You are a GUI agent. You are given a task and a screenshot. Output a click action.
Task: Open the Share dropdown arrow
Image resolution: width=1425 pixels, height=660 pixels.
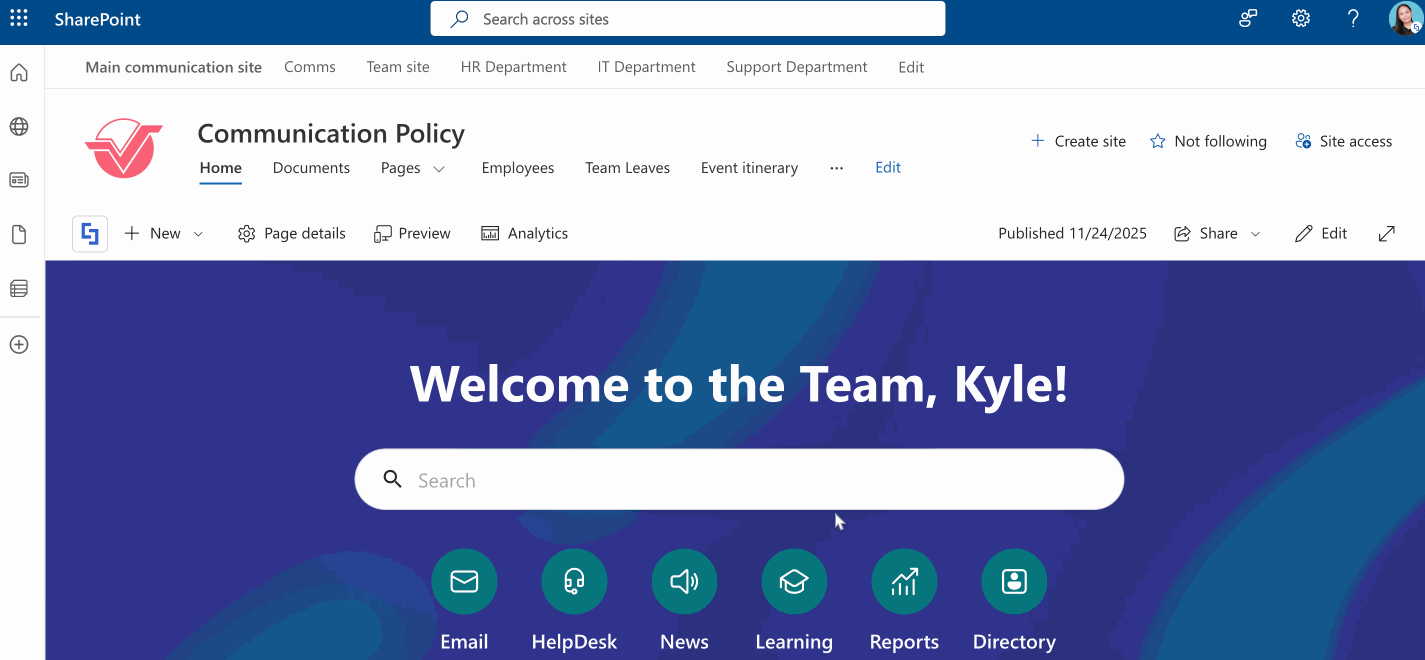pyautogui.click(x=1255, y=233)
